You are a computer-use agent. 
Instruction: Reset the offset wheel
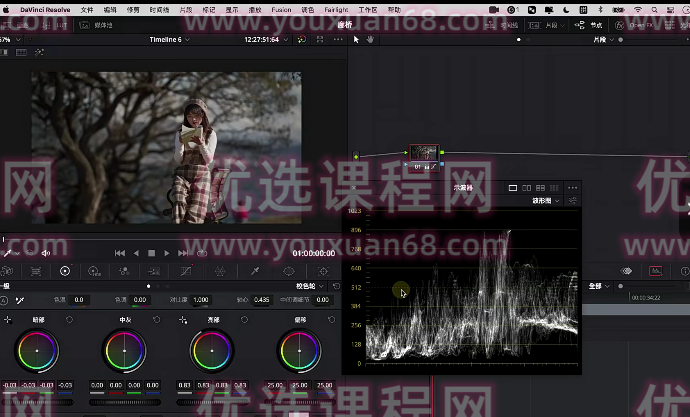click(331, 320)
